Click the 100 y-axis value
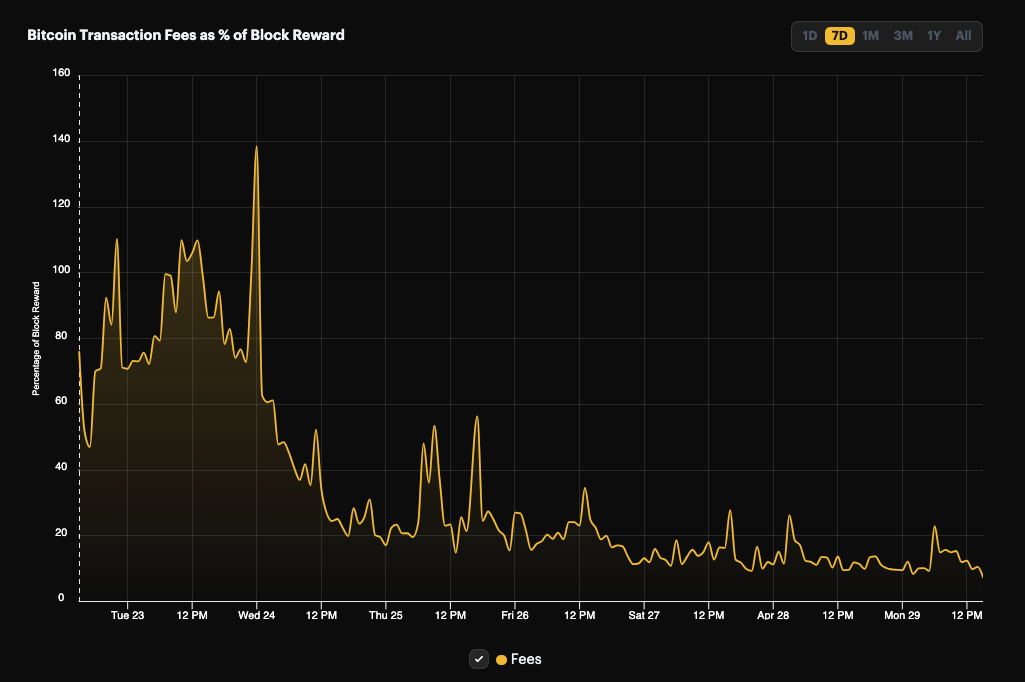The width and height of the screenshot is (1025, 682). 61,270
